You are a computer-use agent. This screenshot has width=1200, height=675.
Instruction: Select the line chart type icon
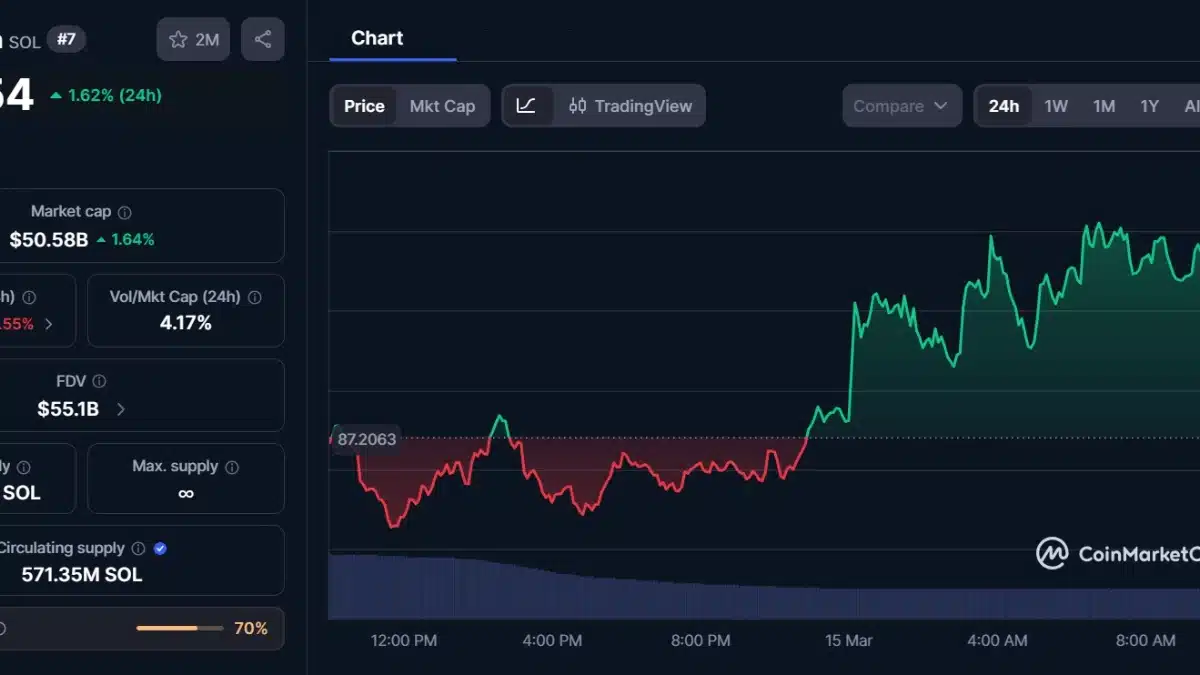click(527, 105)
